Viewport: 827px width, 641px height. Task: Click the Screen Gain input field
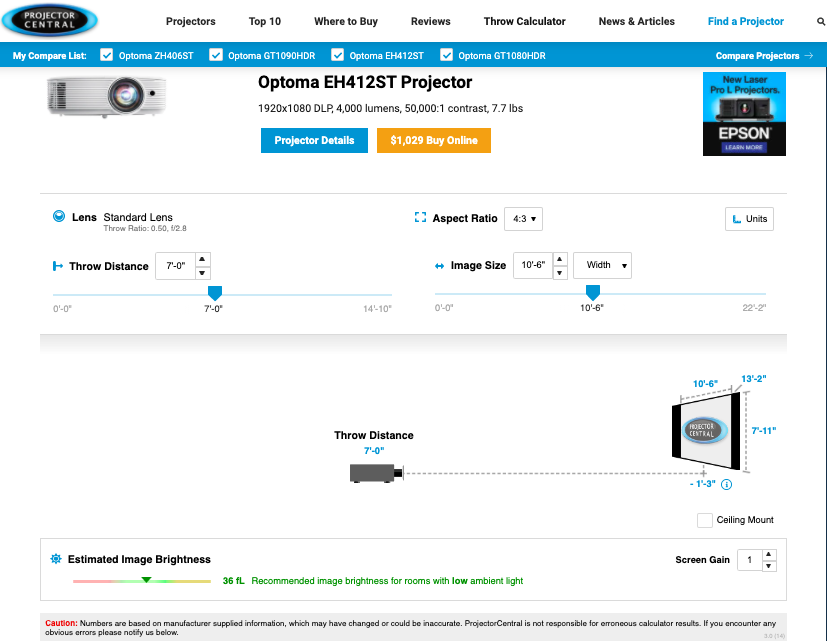(x=749, y=560)
